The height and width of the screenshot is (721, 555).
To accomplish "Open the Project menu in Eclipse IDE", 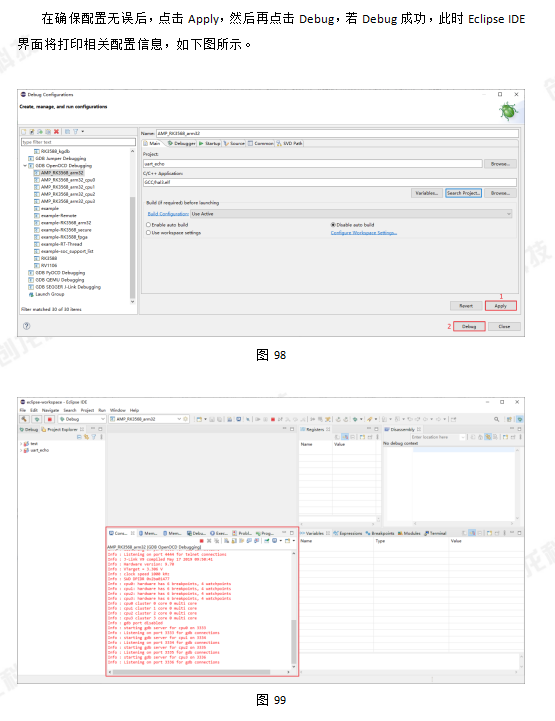I will [x=87, y=410].
